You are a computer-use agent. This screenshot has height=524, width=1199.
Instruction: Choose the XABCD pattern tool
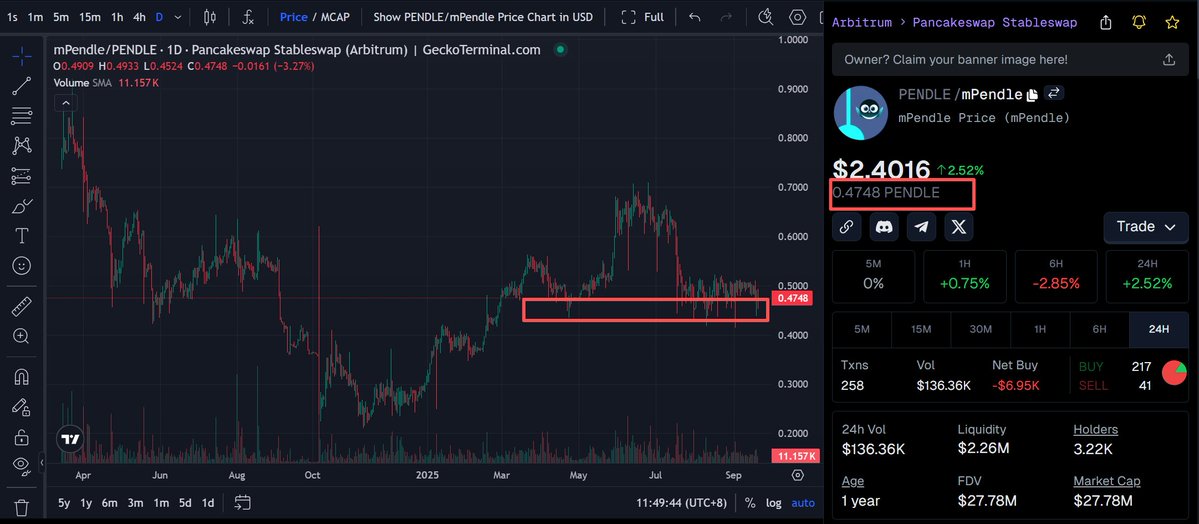21,145
